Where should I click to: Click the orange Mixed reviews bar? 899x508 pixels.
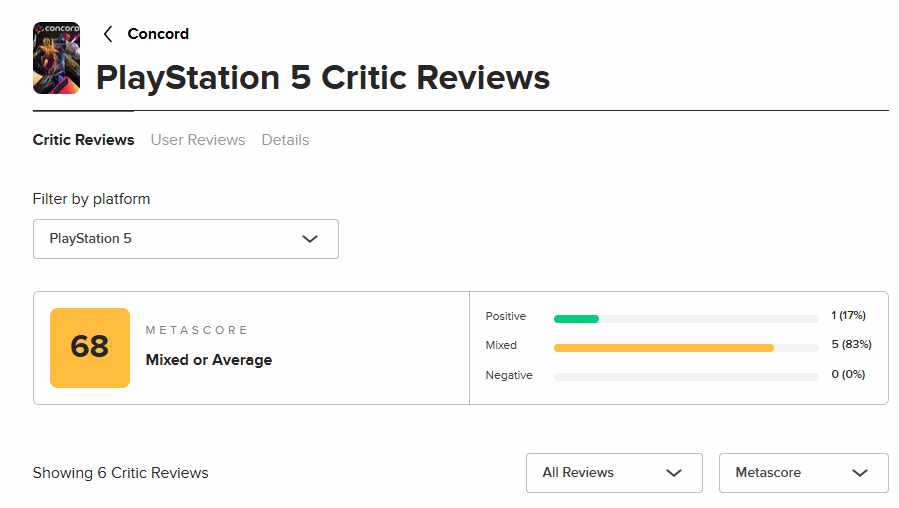pyautogui.click(x=664, y=348)
